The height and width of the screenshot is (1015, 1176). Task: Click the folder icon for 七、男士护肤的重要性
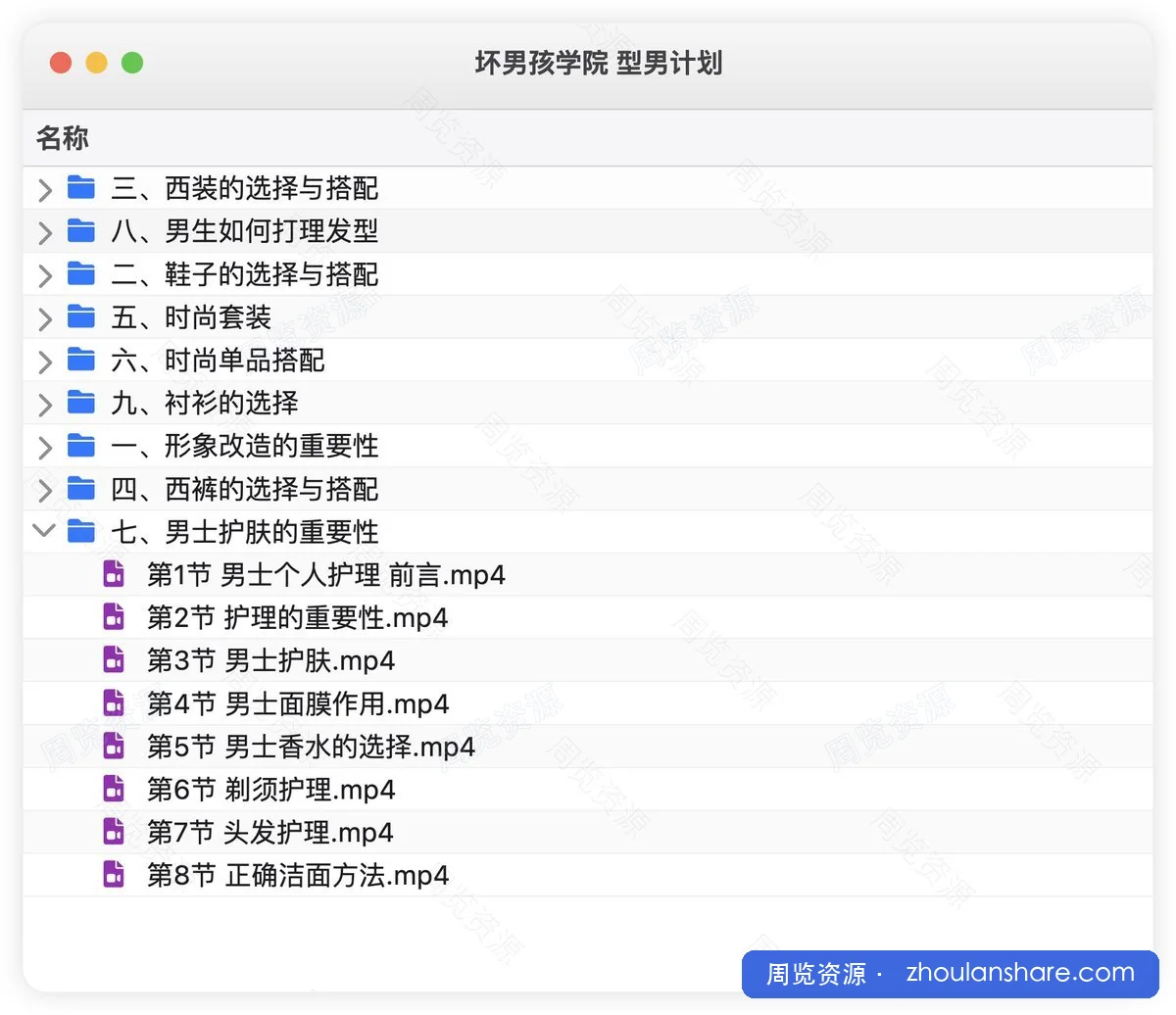point(80,531)
